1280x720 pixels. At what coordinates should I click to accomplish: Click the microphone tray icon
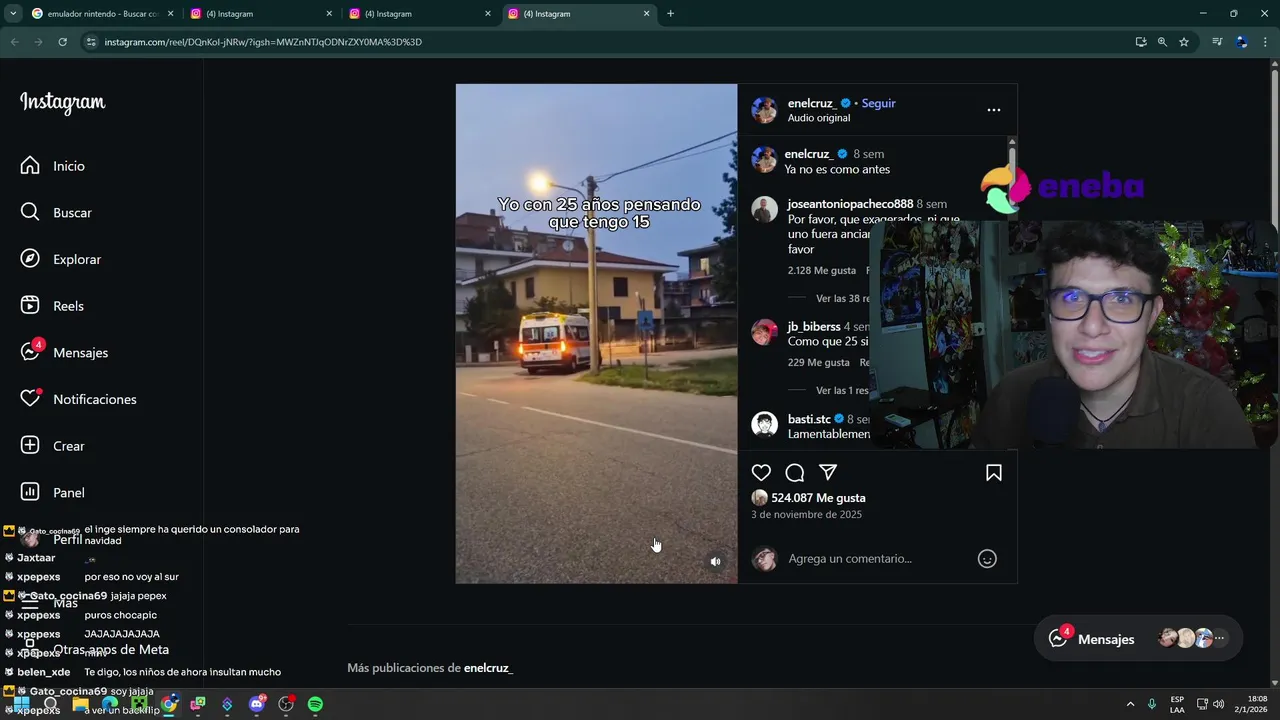click(1152, 704)
